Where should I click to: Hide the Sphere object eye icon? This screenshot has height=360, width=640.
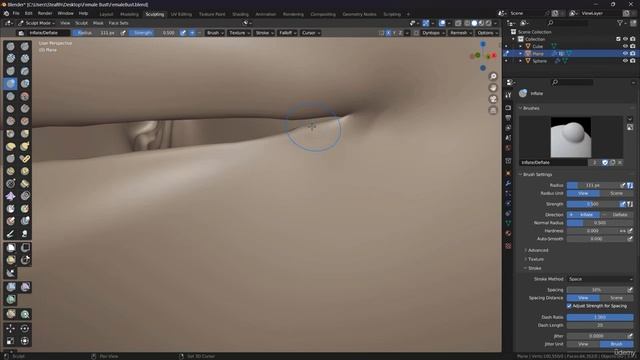pos(625,61)
